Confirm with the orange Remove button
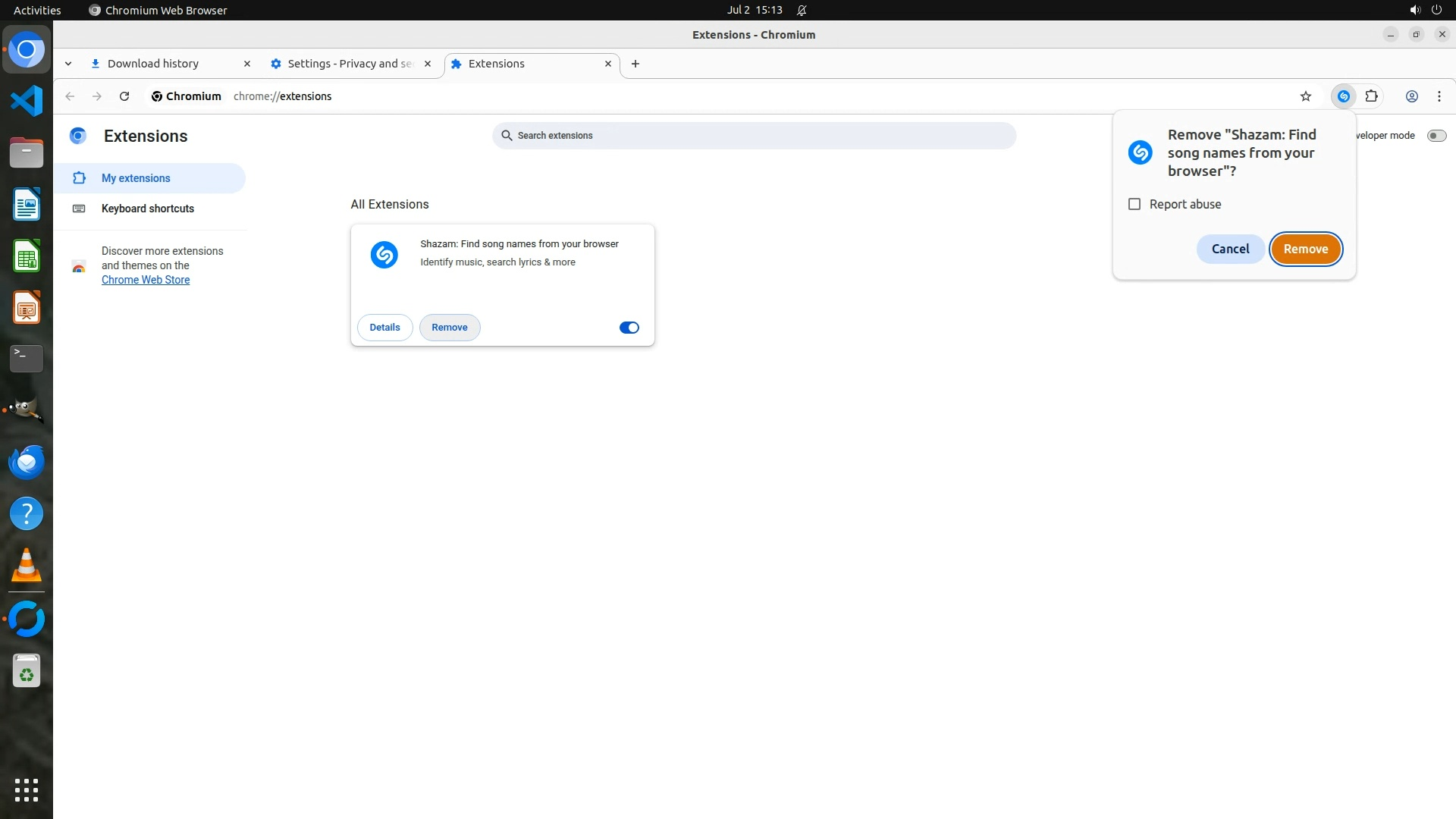Viewport: 1456px width, 819px height. (x=1305, y=249)
